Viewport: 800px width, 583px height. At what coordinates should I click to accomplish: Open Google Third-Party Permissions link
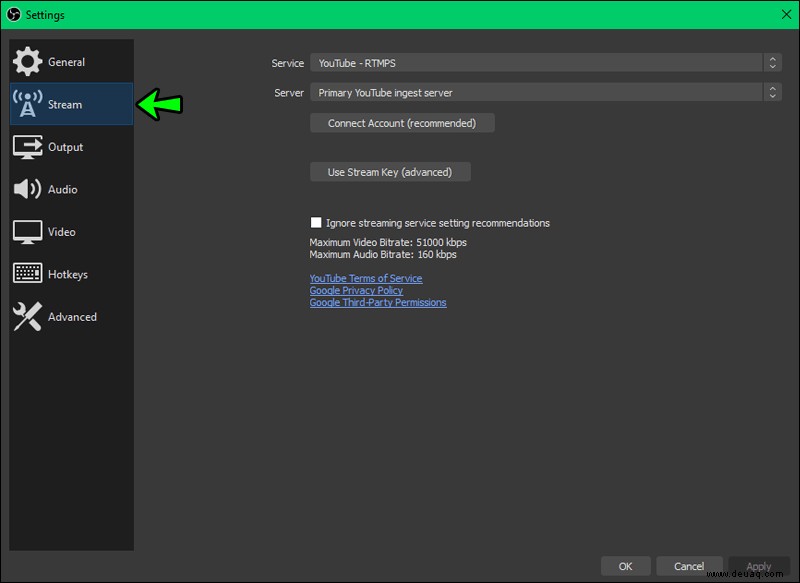[378, 302]
